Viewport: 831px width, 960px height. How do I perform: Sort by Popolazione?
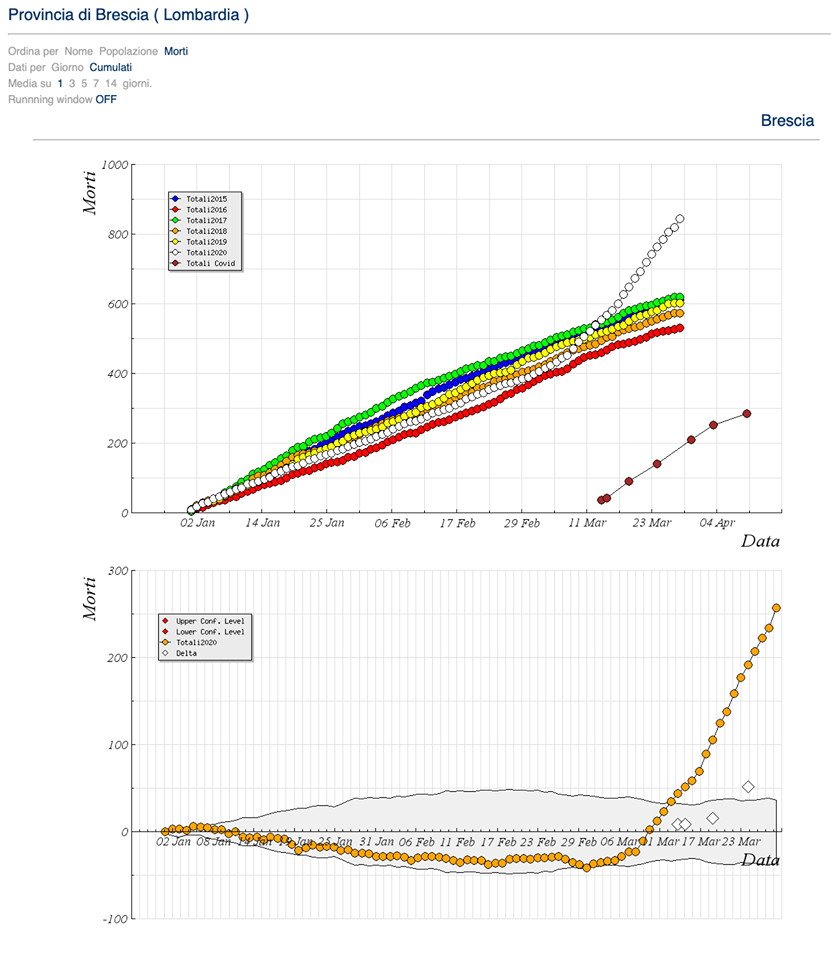pyautogui.click(x=128, y=51)
